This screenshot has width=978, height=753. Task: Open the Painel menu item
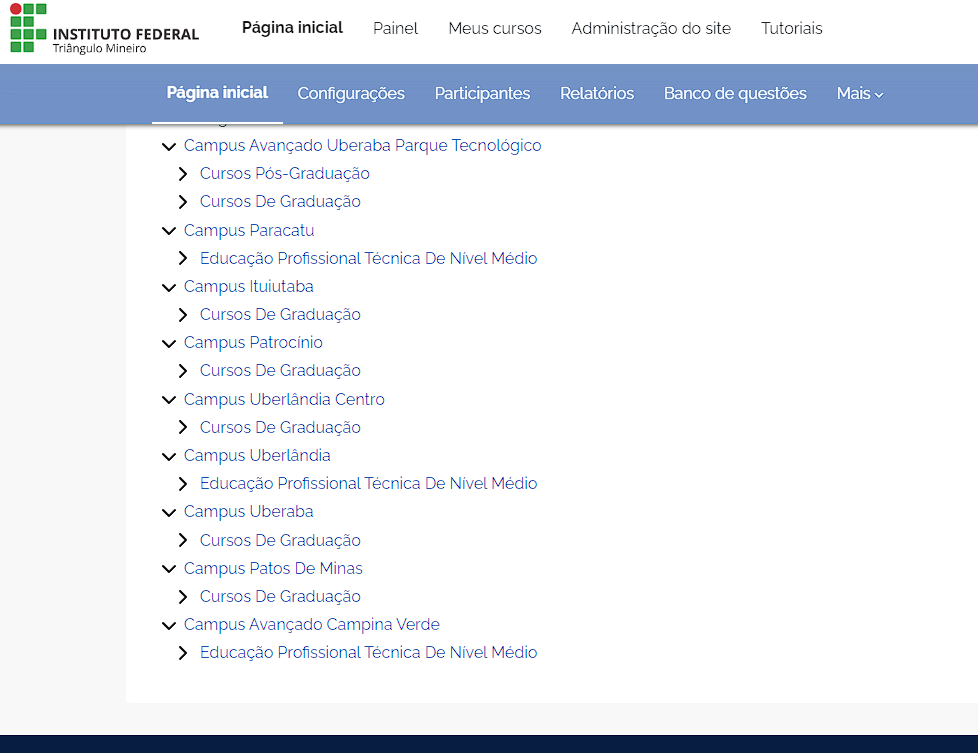pos(395,28)
